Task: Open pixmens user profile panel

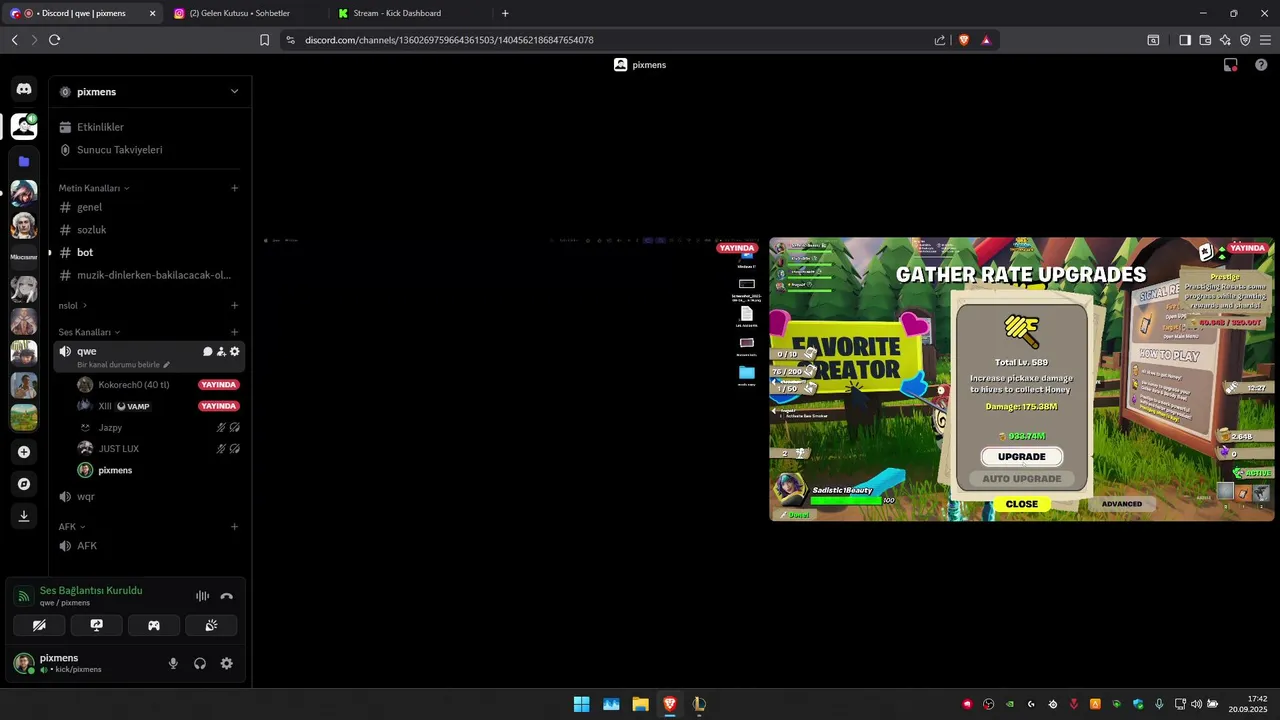Action: (70, 663)
